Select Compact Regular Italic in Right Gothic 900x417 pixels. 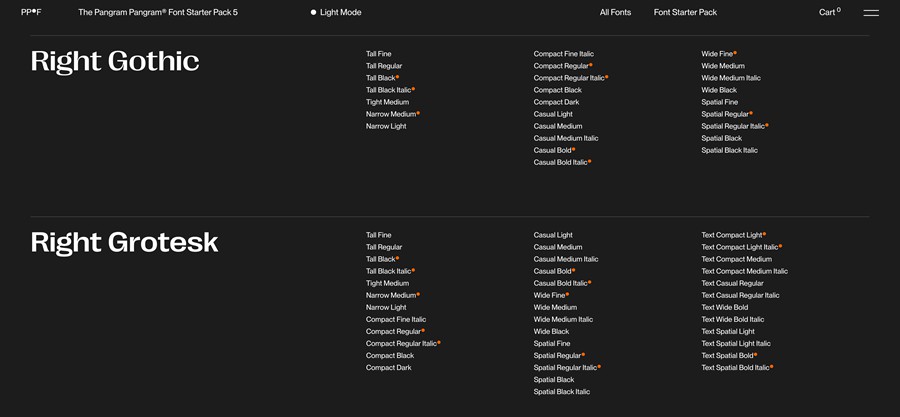click(571, 78)
